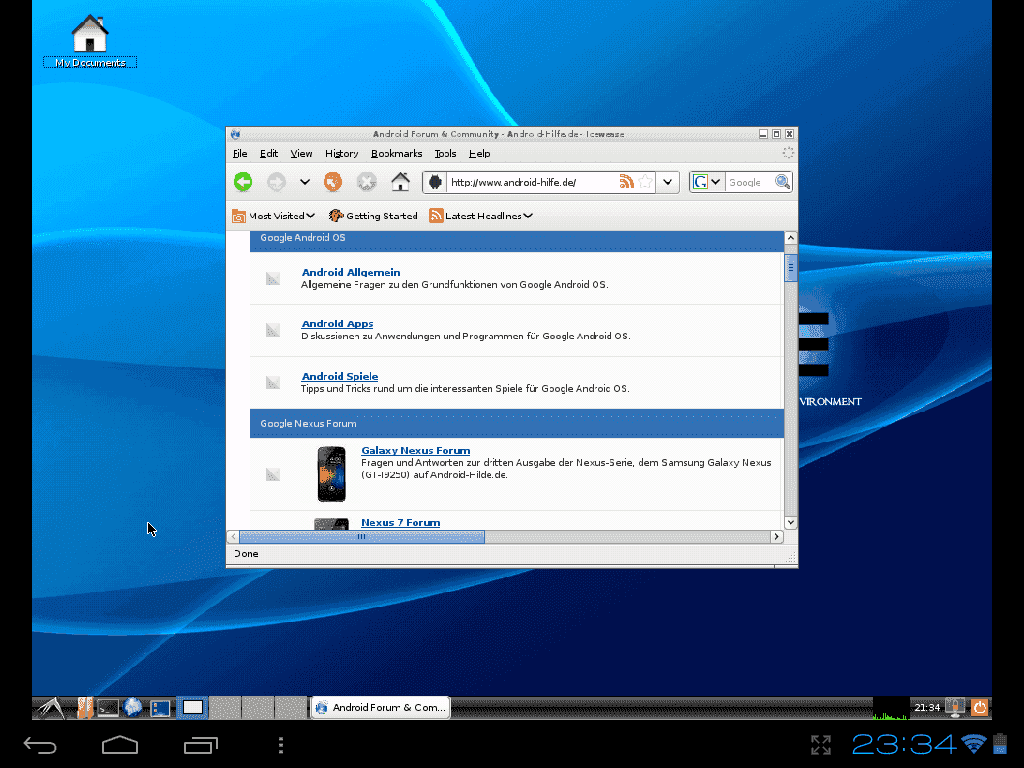Screen dimensions: 1024x768
Task: Click the green CPU usage monitor
Action: click(x=891, y=707)
